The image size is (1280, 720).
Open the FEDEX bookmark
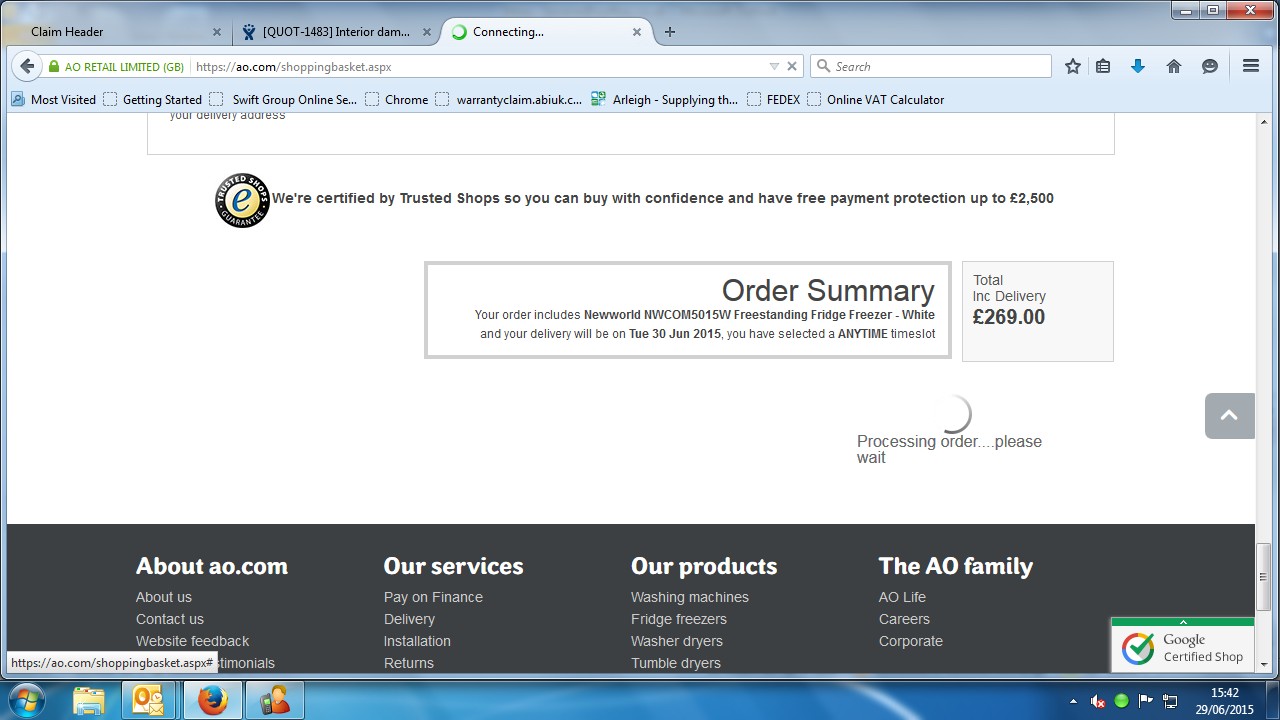click(x=774, y=99)
